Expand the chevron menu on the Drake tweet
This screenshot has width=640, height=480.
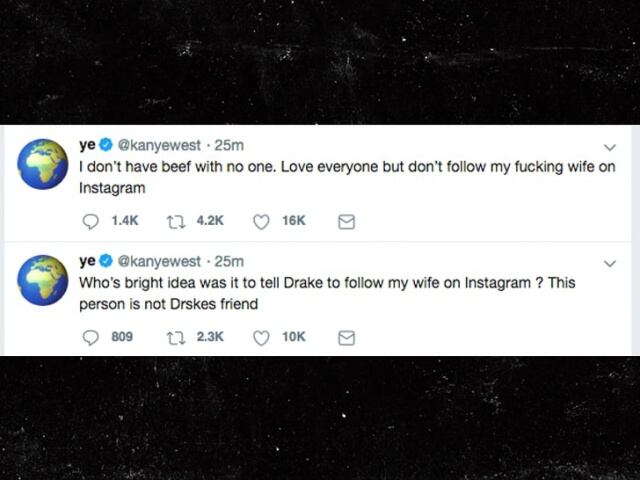[610, 264]
